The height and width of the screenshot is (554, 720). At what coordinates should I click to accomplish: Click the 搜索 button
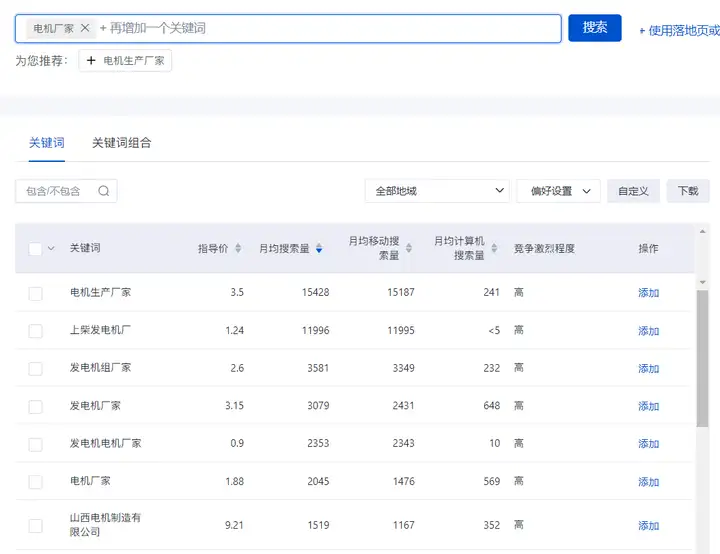(595, 28)
